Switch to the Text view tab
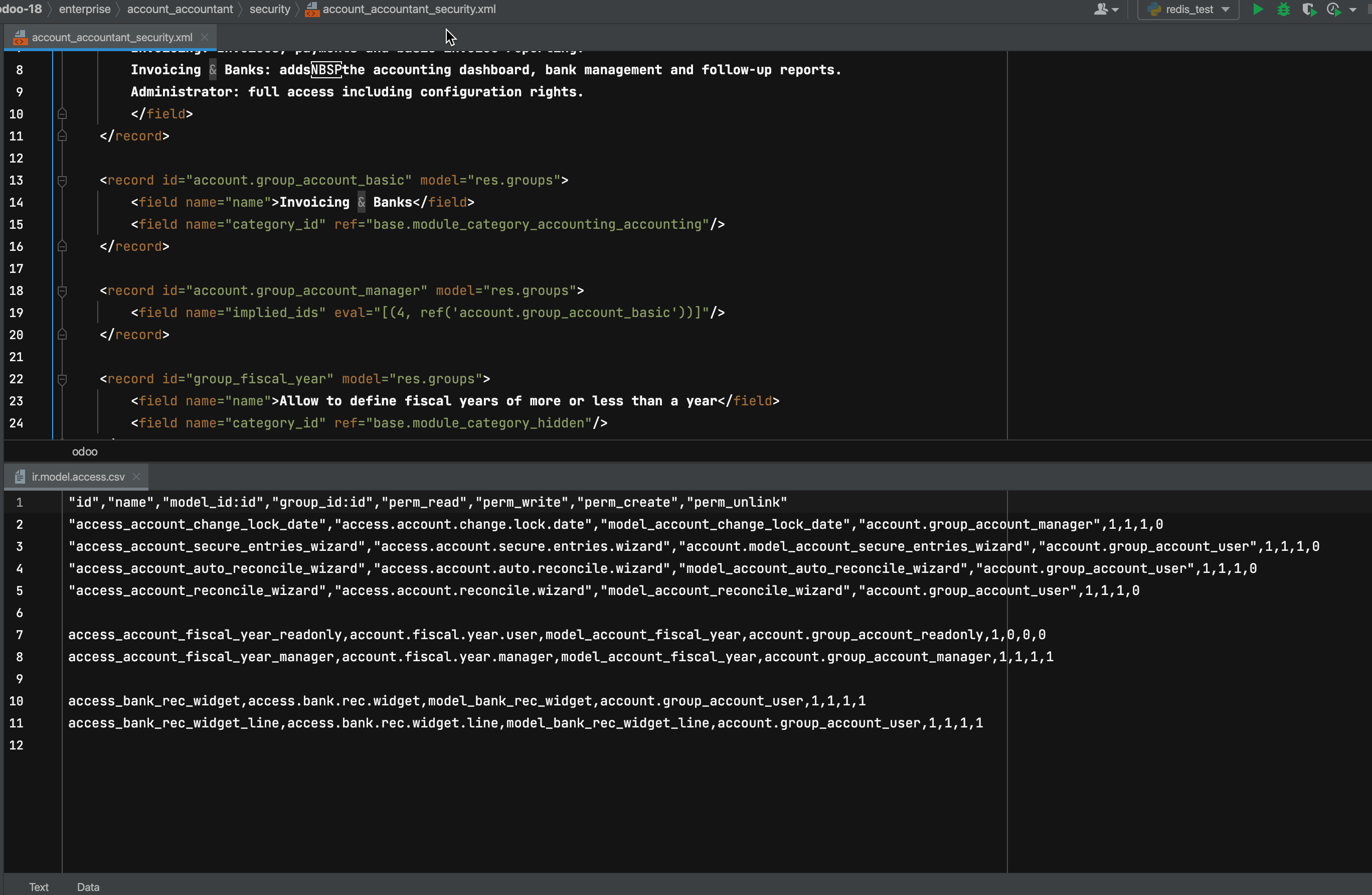This screenshot has width=1372, height=895. click(x=39, y=886)
